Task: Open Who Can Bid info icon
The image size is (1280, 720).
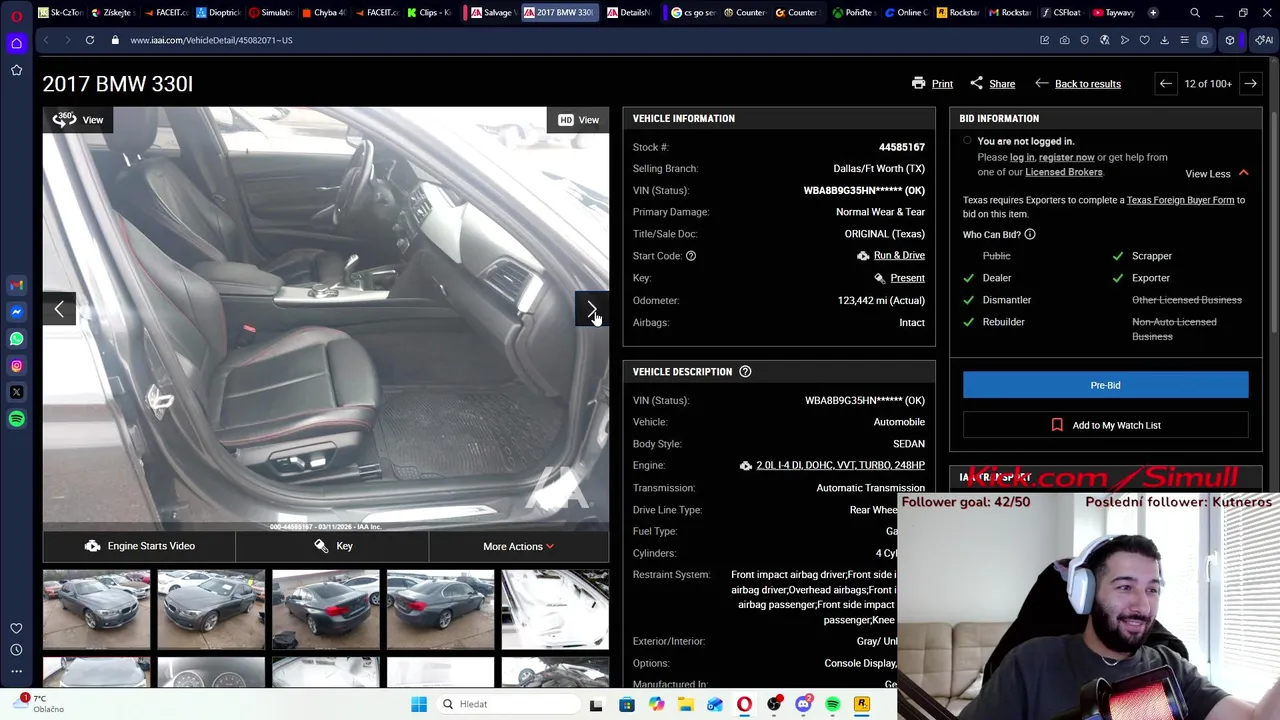Action: pyautogui.click(x=1030, y=235)
